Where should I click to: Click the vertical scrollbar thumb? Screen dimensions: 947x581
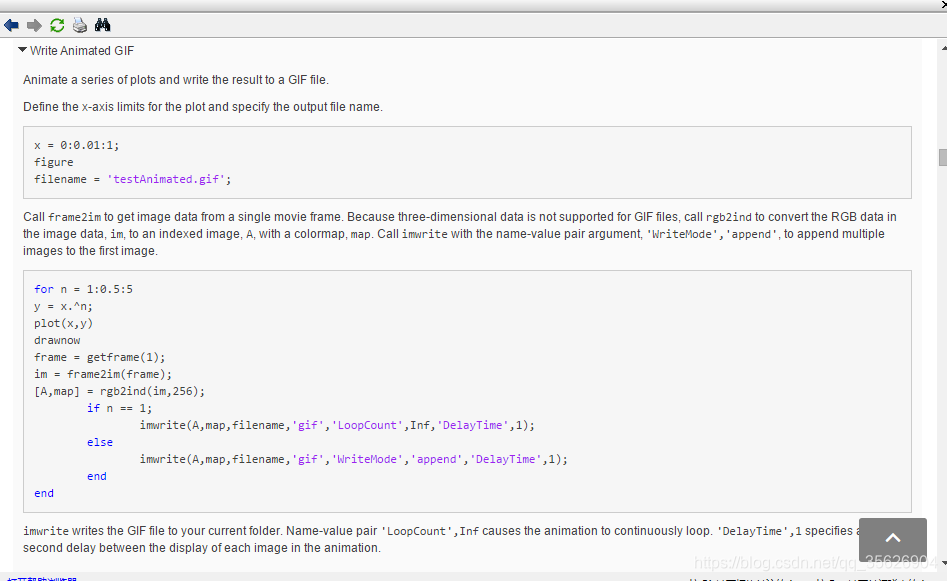tap(943, 157)
